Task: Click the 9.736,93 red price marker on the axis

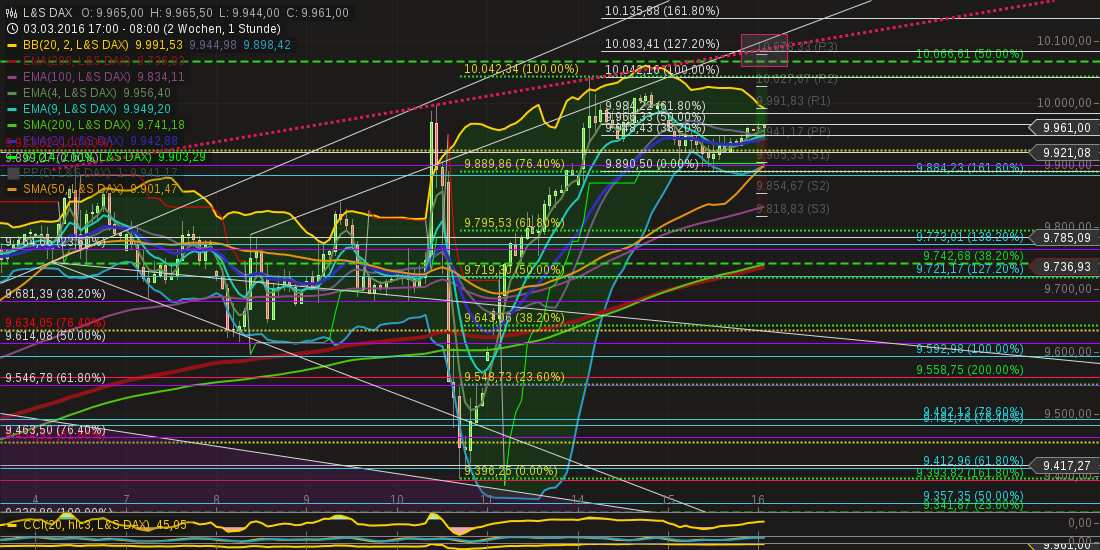Action: pos(1063,267)
